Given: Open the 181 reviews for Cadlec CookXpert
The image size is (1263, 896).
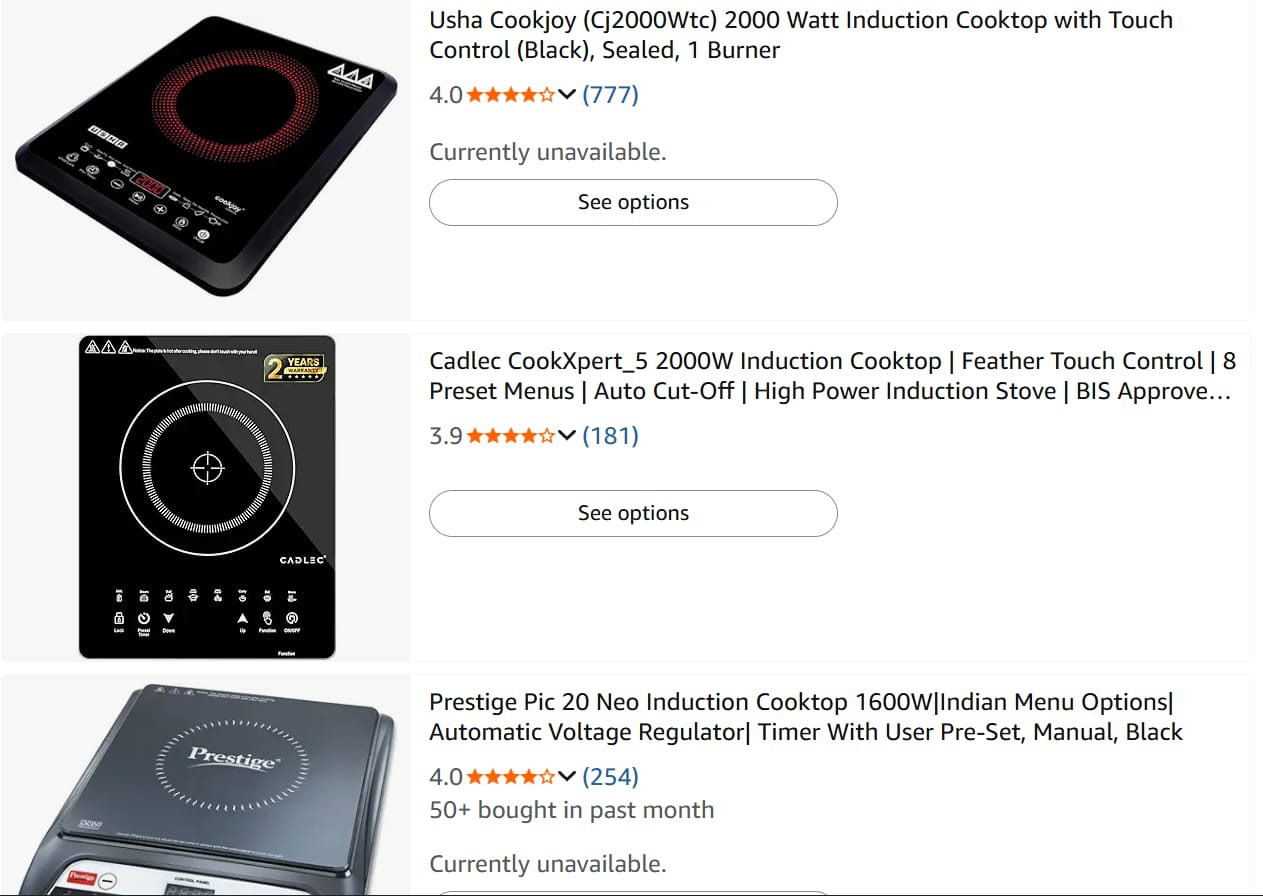Looking at the screenshot, I should [610, 436].
